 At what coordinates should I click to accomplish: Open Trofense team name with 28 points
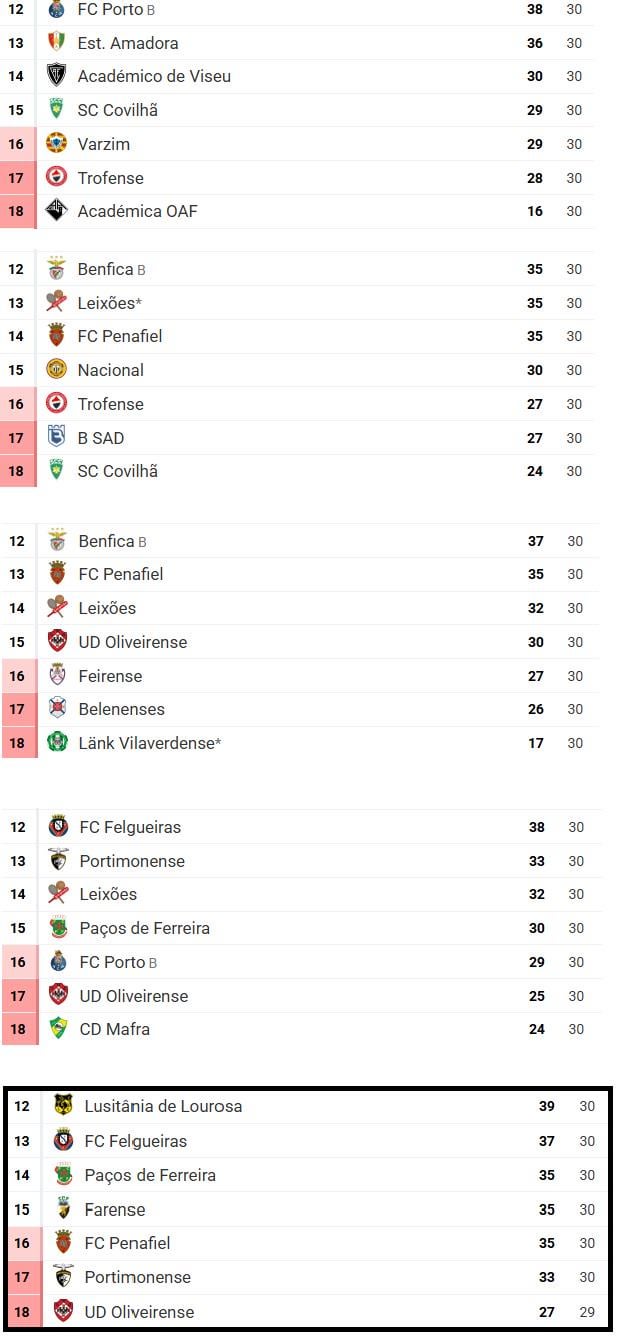(x=110, y=178)
